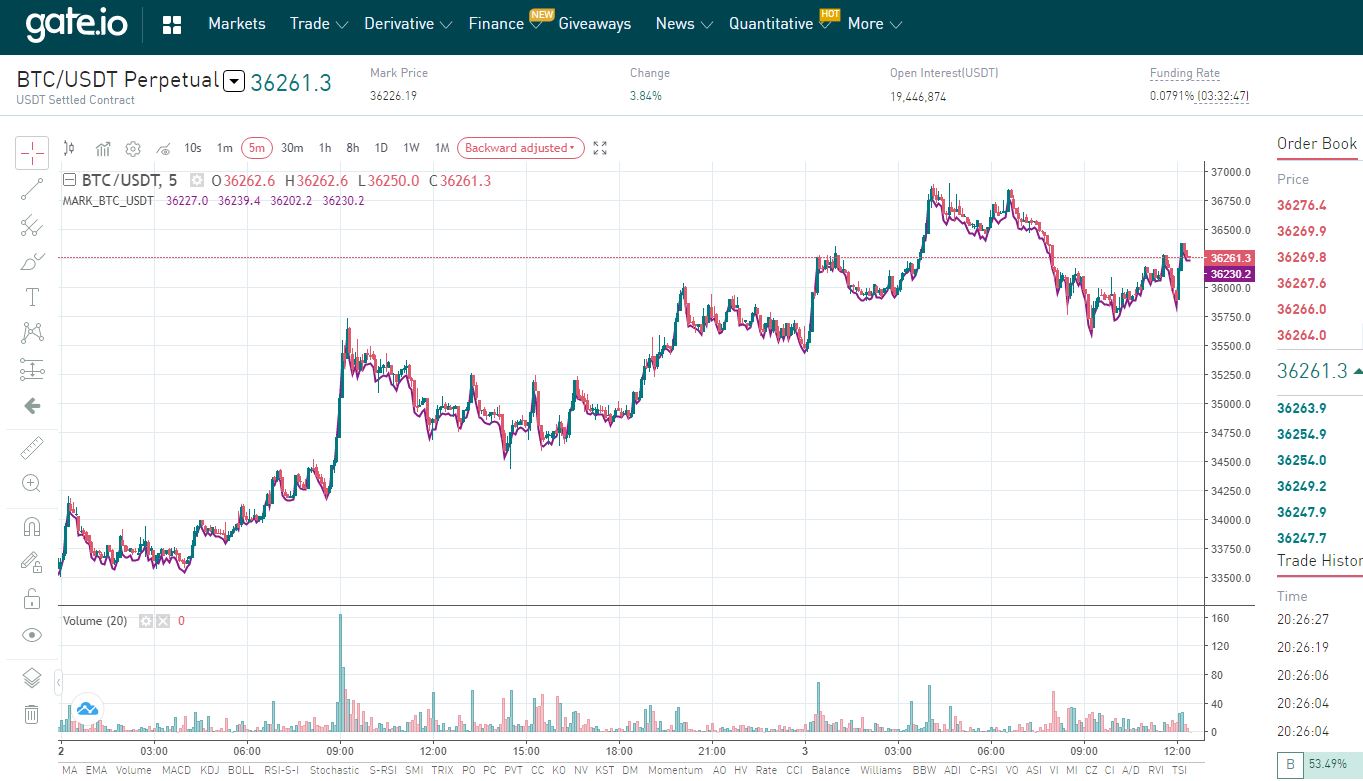Switch to the 30m timeframe
Viewport: 1363px width, 781px height.
pyautogui.click(x=292, y=148)
